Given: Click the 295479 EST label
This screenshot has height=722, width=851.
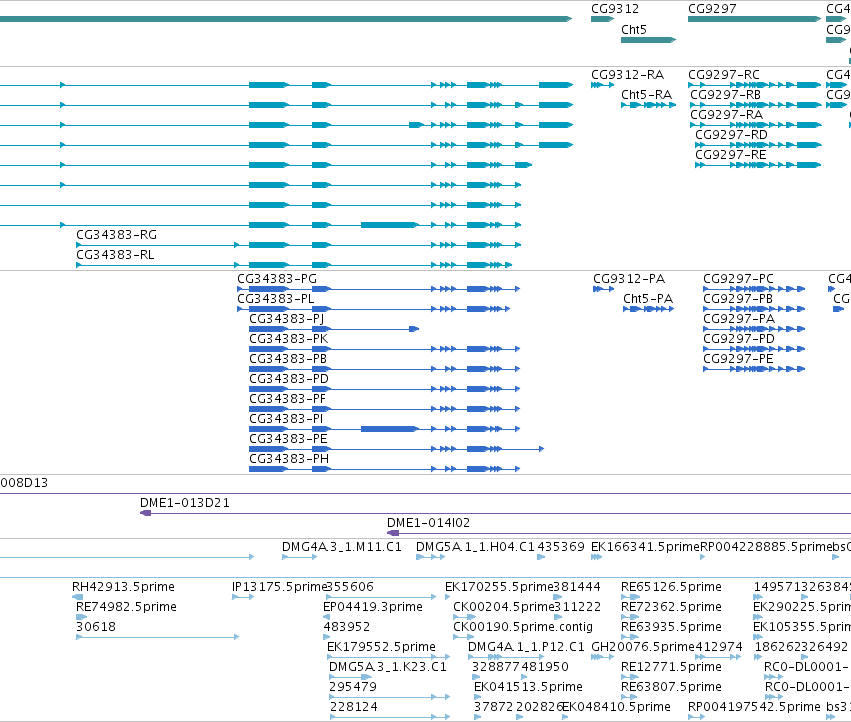Looking at the screenshot, I should pyautogui.click(x=353, y=687).
